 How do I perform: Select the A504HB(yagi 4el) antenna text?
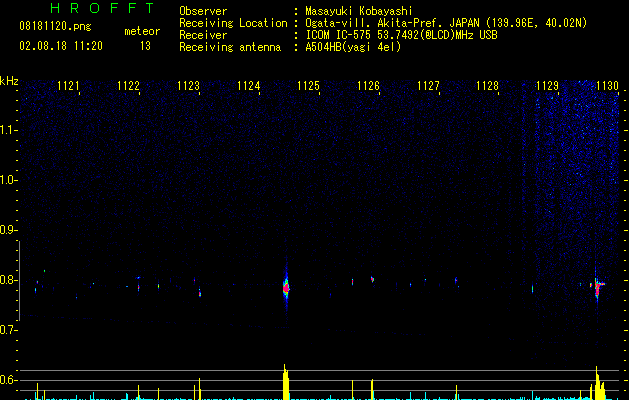coord(353,47)
